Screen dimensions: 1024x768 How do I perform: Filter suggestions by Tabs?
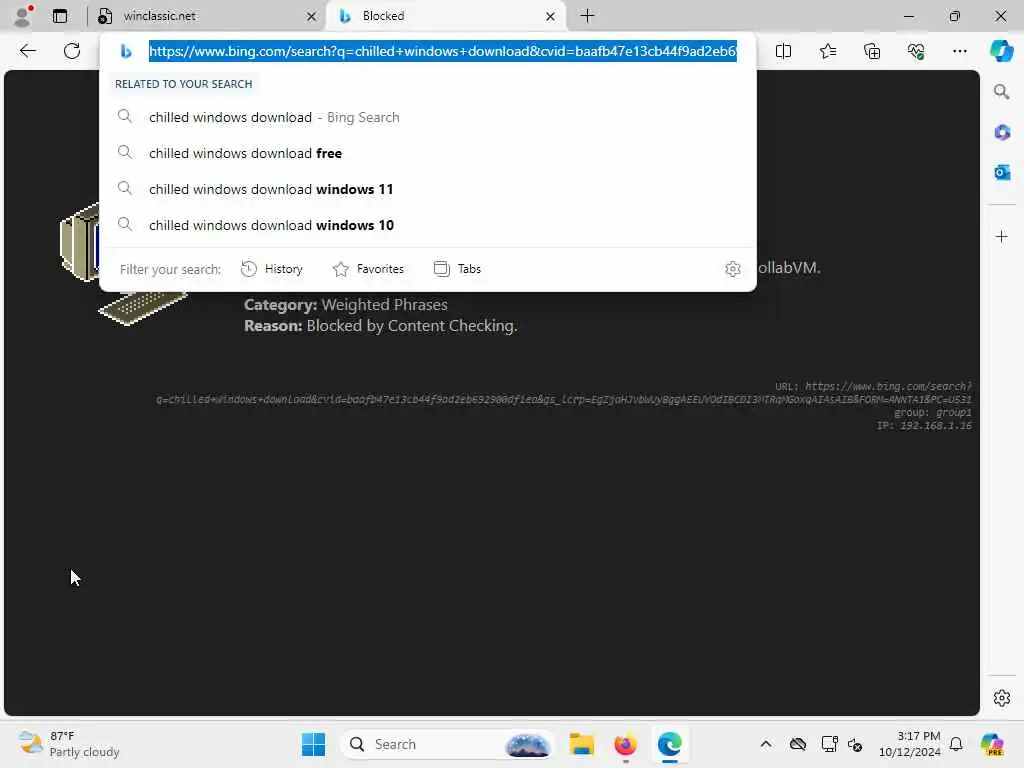[457, 269]
